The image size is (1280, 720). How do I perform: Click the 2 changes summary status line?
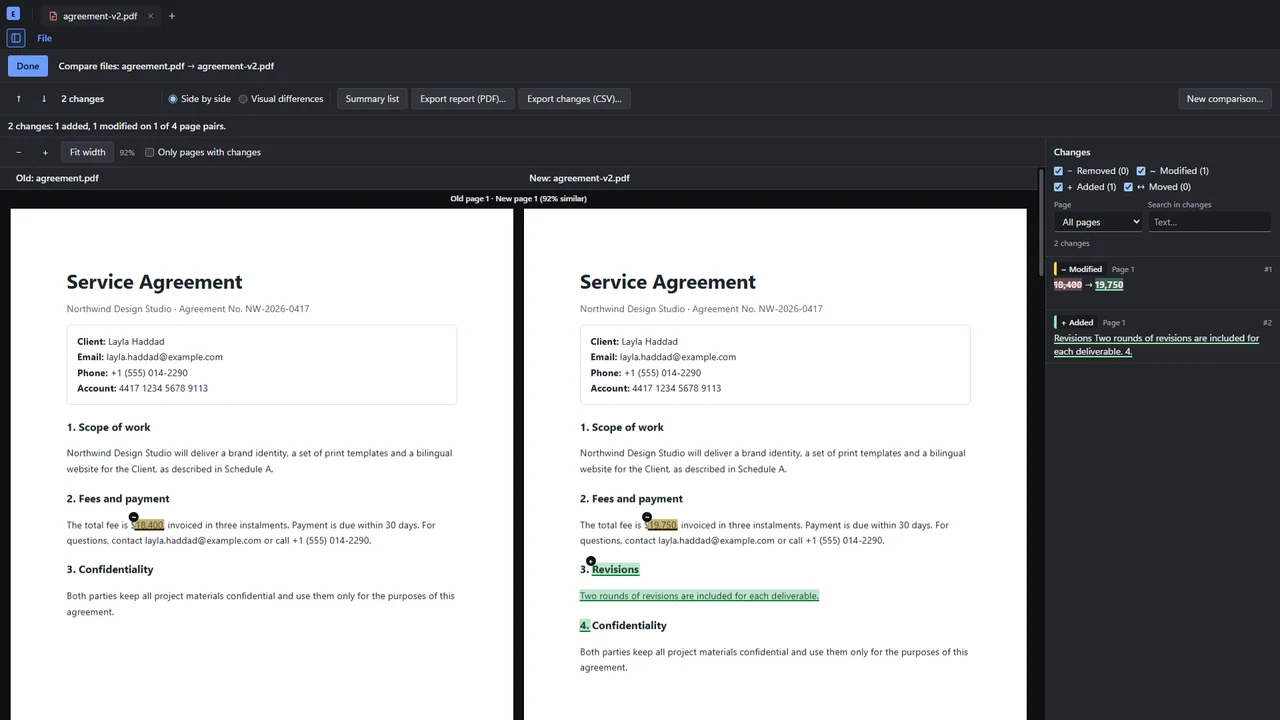pyautogui.click(x=117, y=126)
